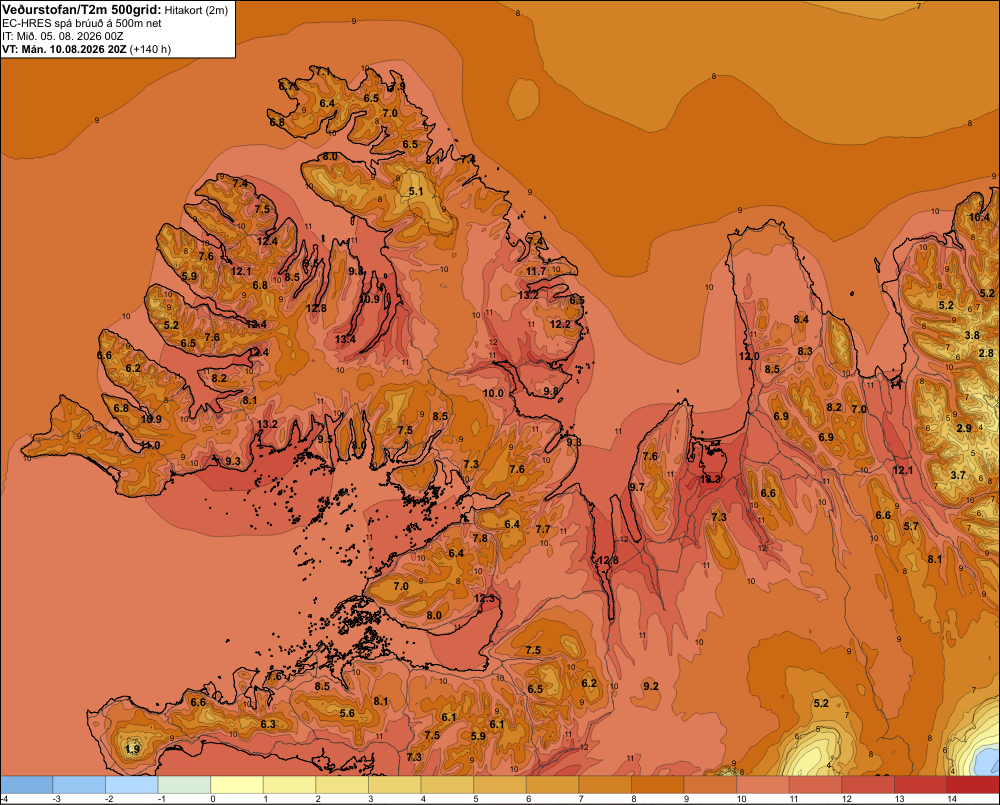
Task: Click the Veðurstofan/T2m 500grid title text
Action: click(x=82, y=9)
